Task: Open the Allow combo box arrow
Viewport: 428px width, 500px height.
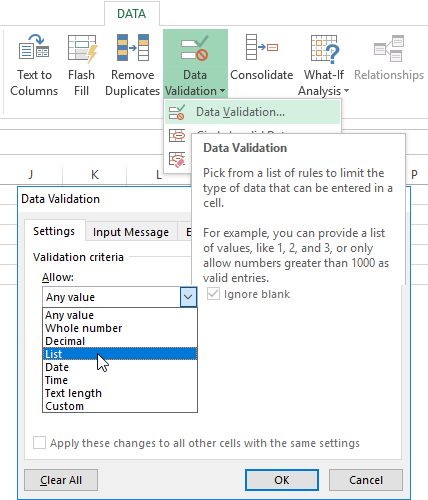Action: coord(188,297)
